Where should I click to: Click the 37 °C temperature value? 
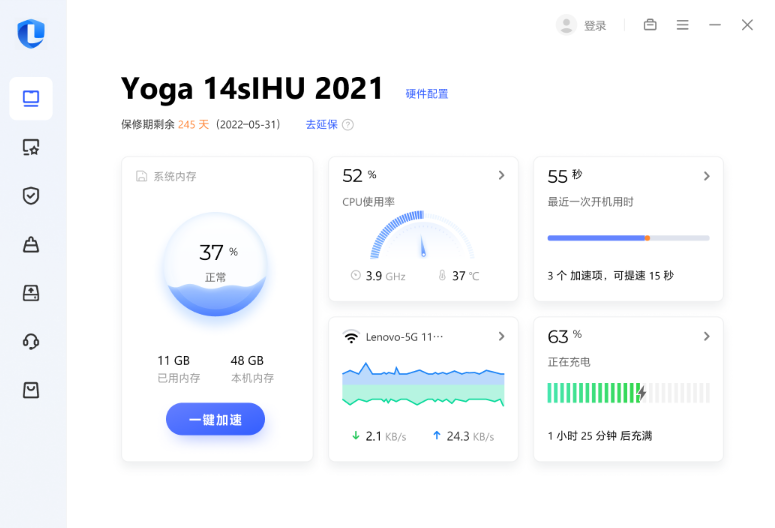pyautogui.click(x=466, y=276)
